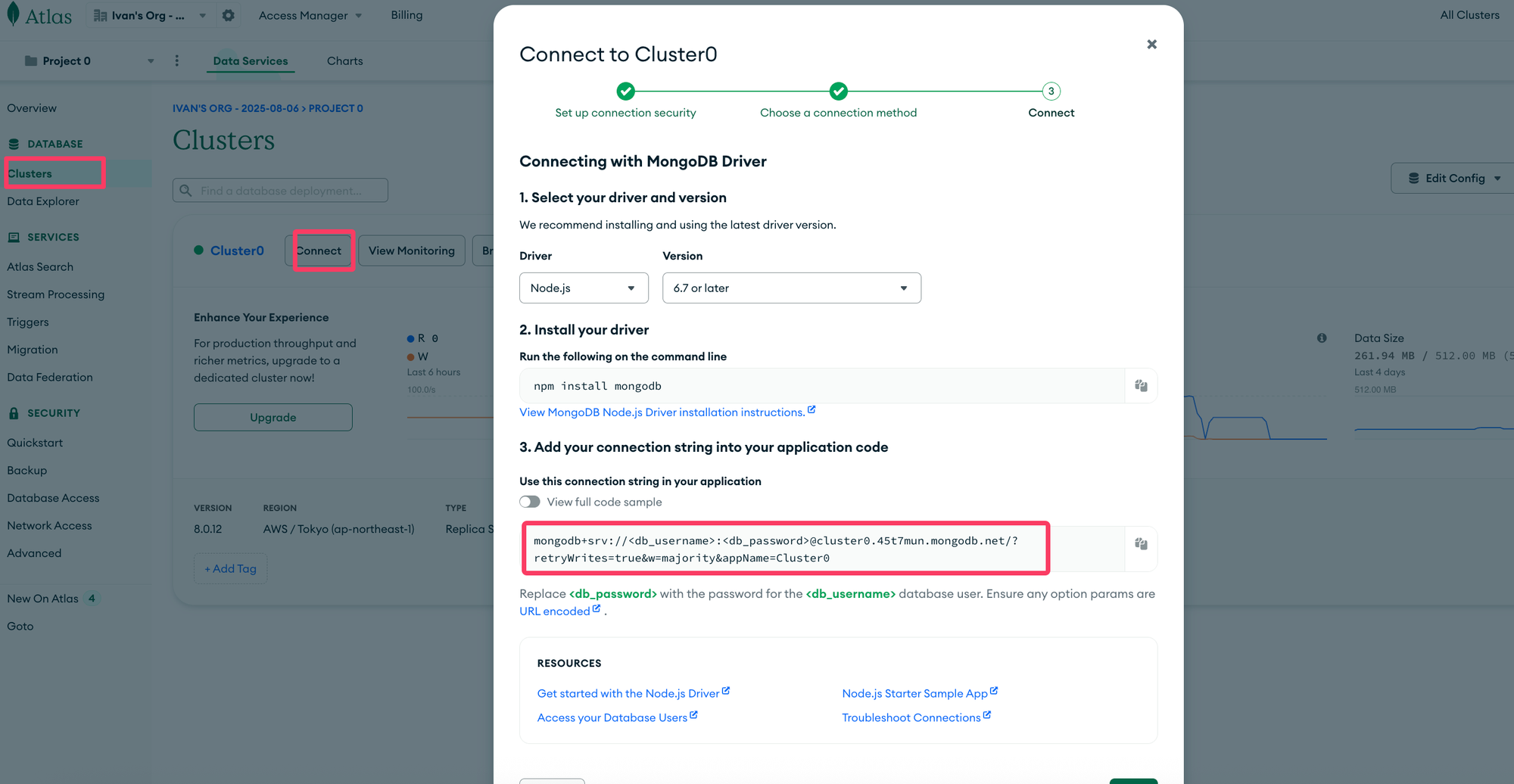Open Get started with the Node.js Driver link
Screen dimensions: 1514x784
633,693
